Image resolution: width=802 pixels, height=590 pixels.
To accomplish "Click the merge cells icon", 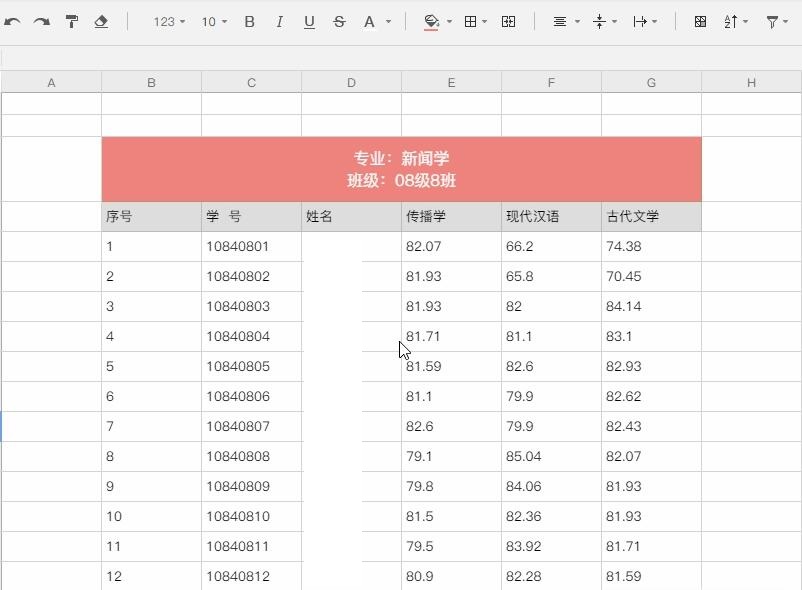I will point(508,21).
